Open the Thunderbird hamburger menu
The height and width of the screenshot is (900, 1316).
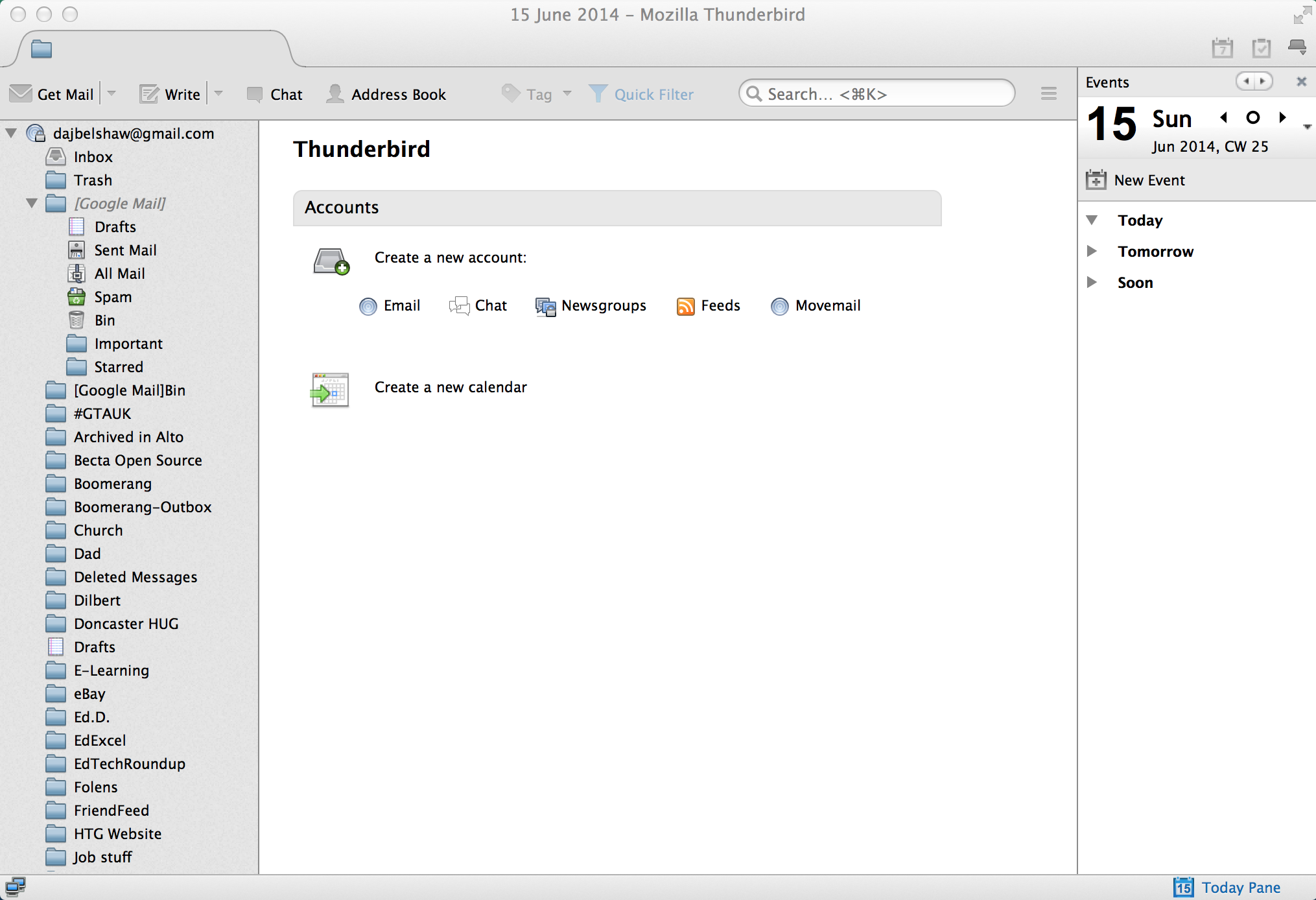click(1048, 94)
